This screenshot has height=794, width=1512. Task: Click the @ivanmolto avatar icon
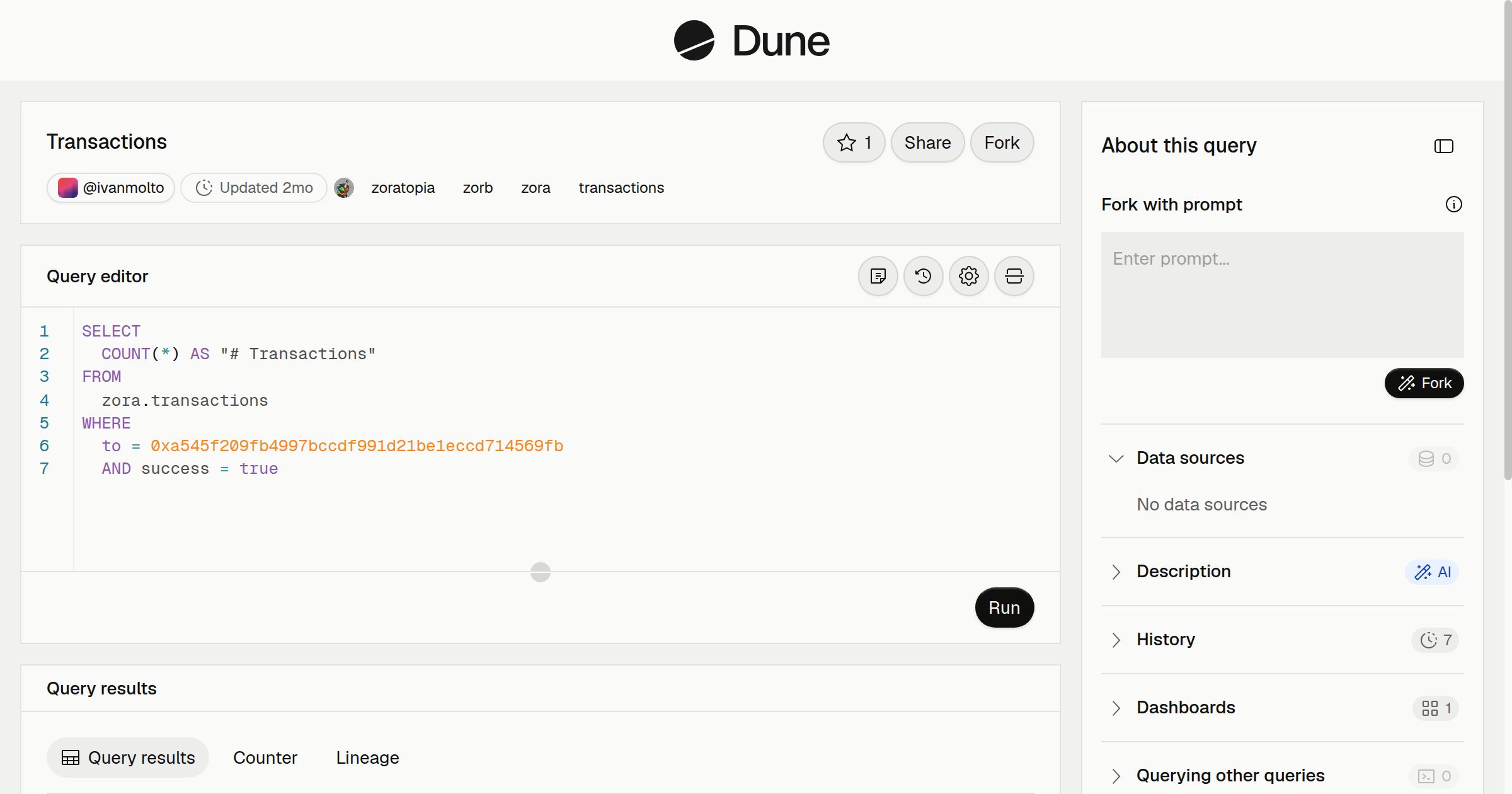(67, 188)
